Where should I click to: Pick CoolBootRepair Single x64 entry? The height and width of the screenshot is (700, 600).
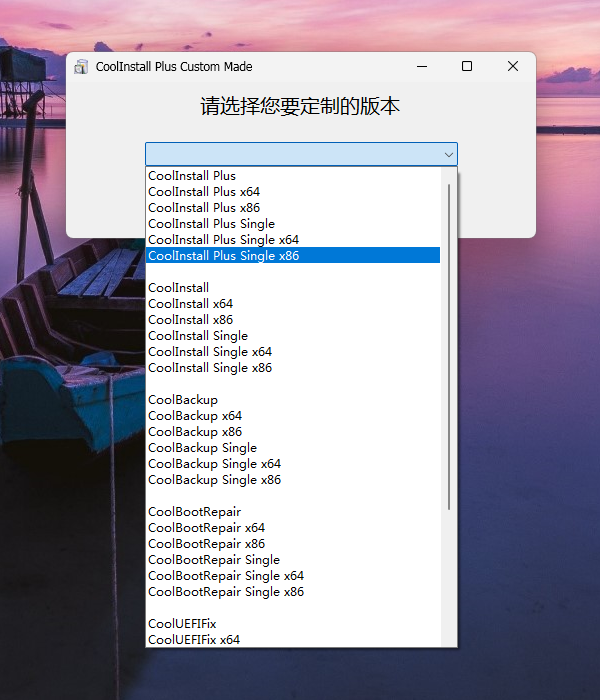pyautogui.click(x=226, y=576)
